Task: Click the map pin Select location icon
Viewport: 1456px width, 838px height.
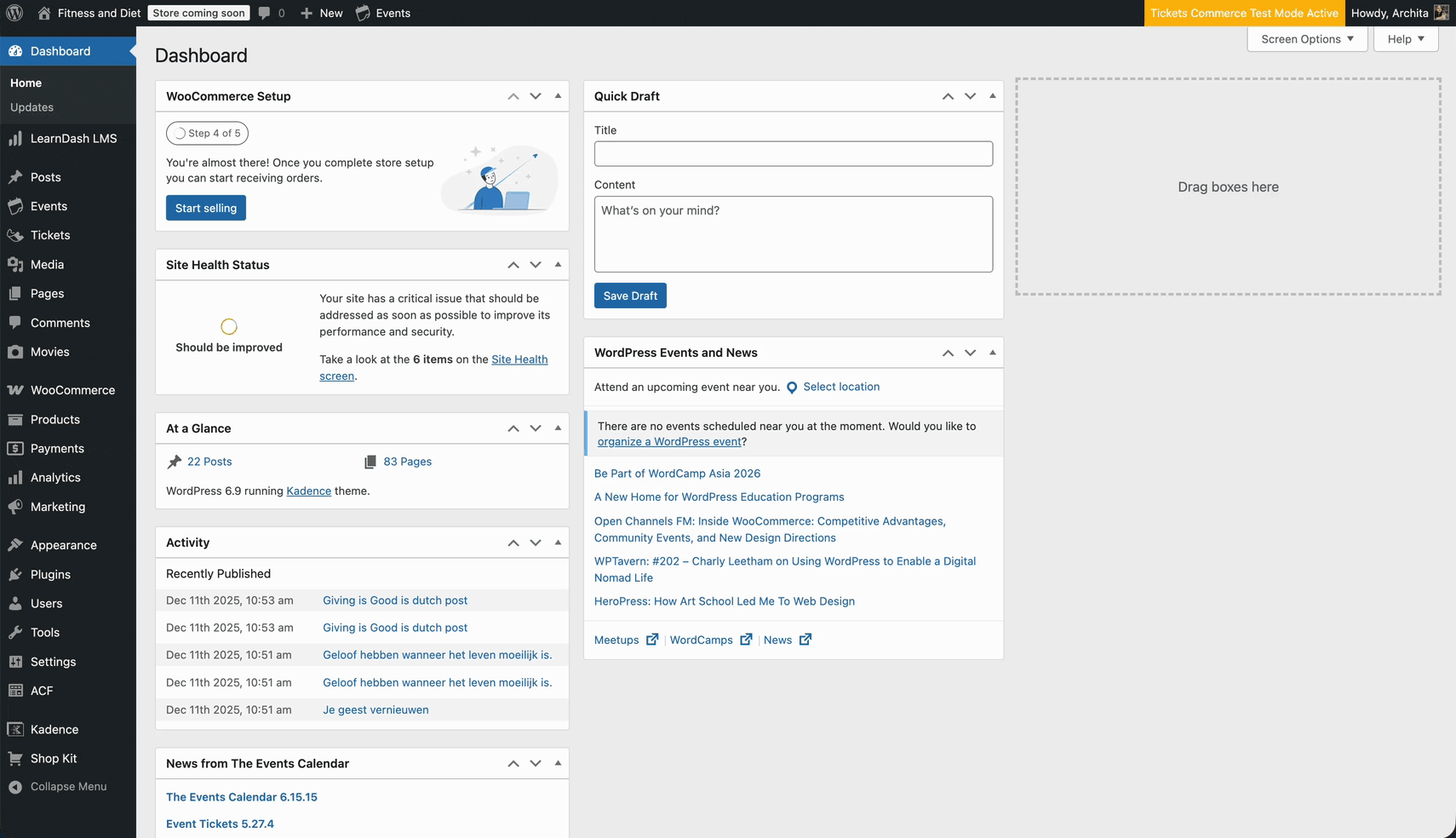Action: [x=792, y=387]
